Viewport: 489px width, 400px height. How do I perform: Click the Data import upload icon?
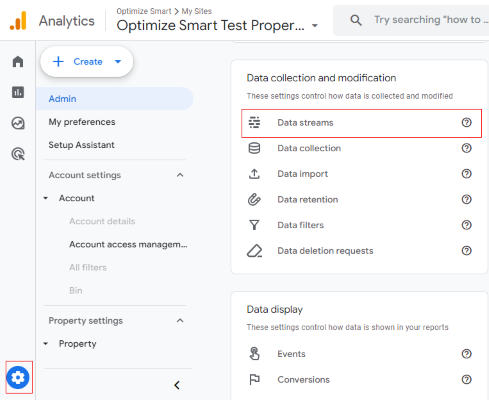[x=254, y=174]
